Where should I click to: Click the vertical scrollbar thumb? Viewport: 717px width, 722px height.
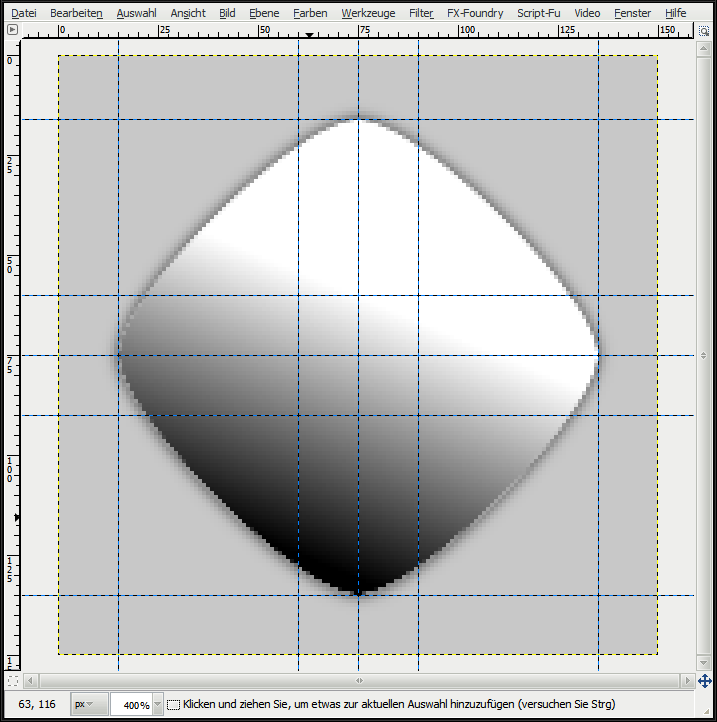tap(703, 355)
